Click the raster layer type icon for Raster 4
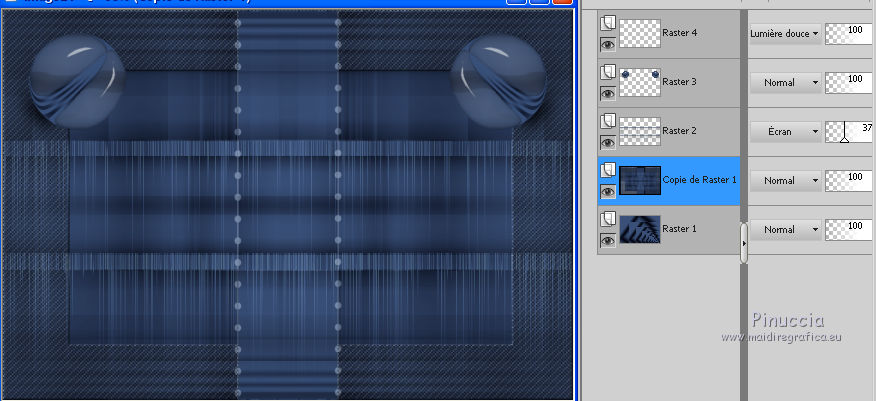Screen dimensions: 876x401 [x=608, y=23]
